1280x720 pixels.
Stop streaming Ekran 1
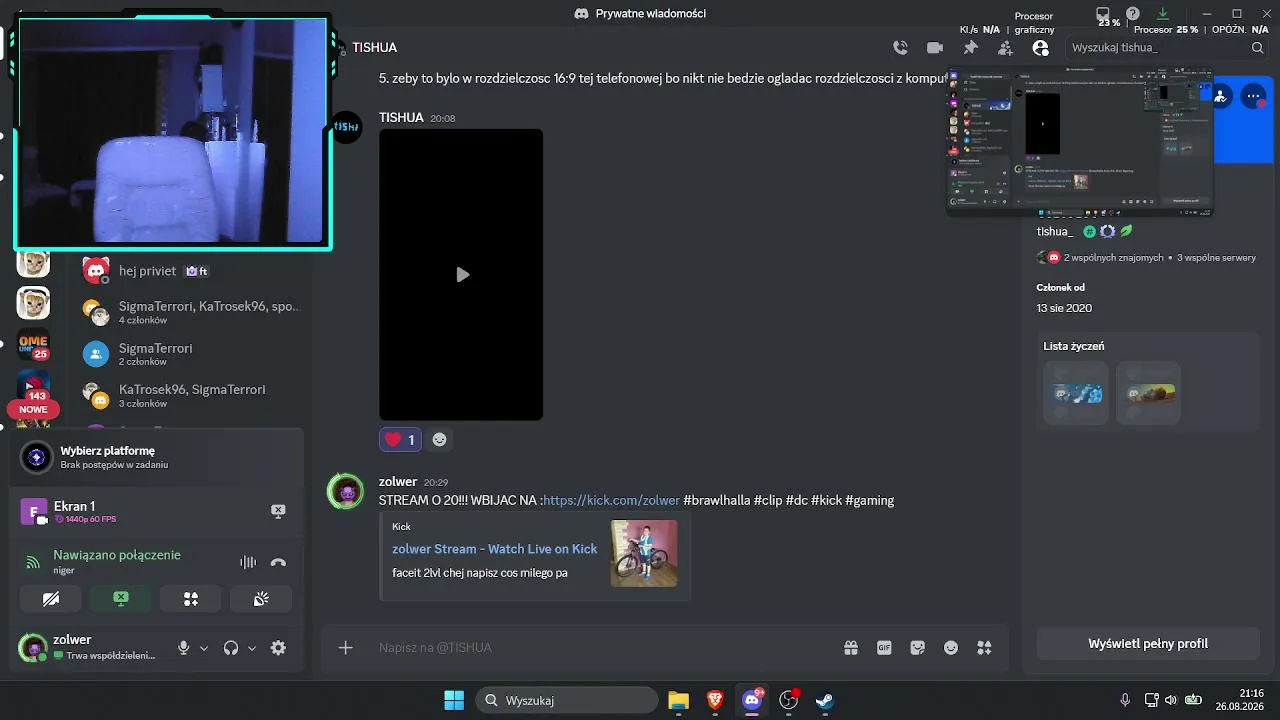[278, 511]
